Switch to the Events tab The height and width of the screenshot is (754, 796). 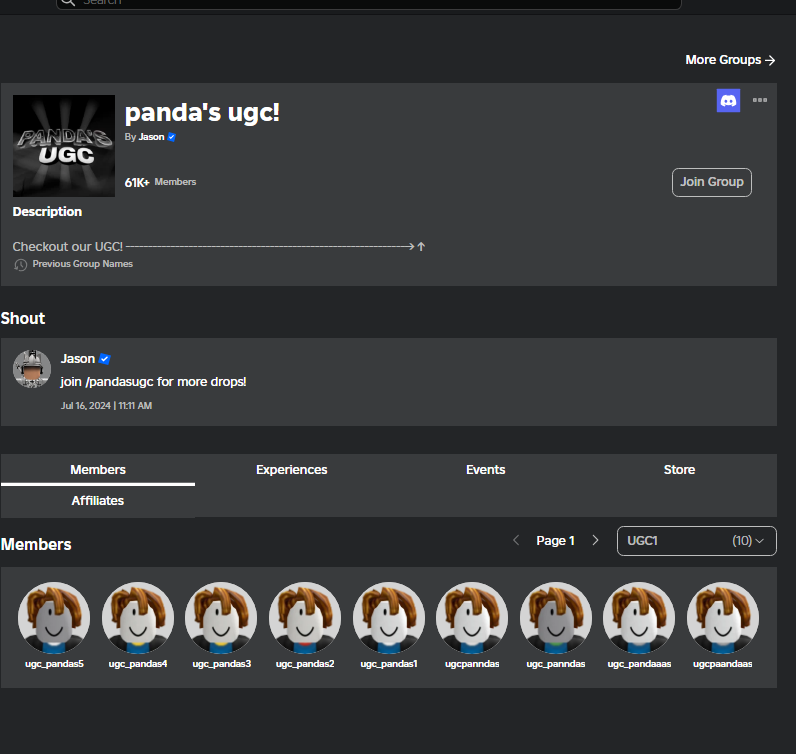(x=485, y=470)
